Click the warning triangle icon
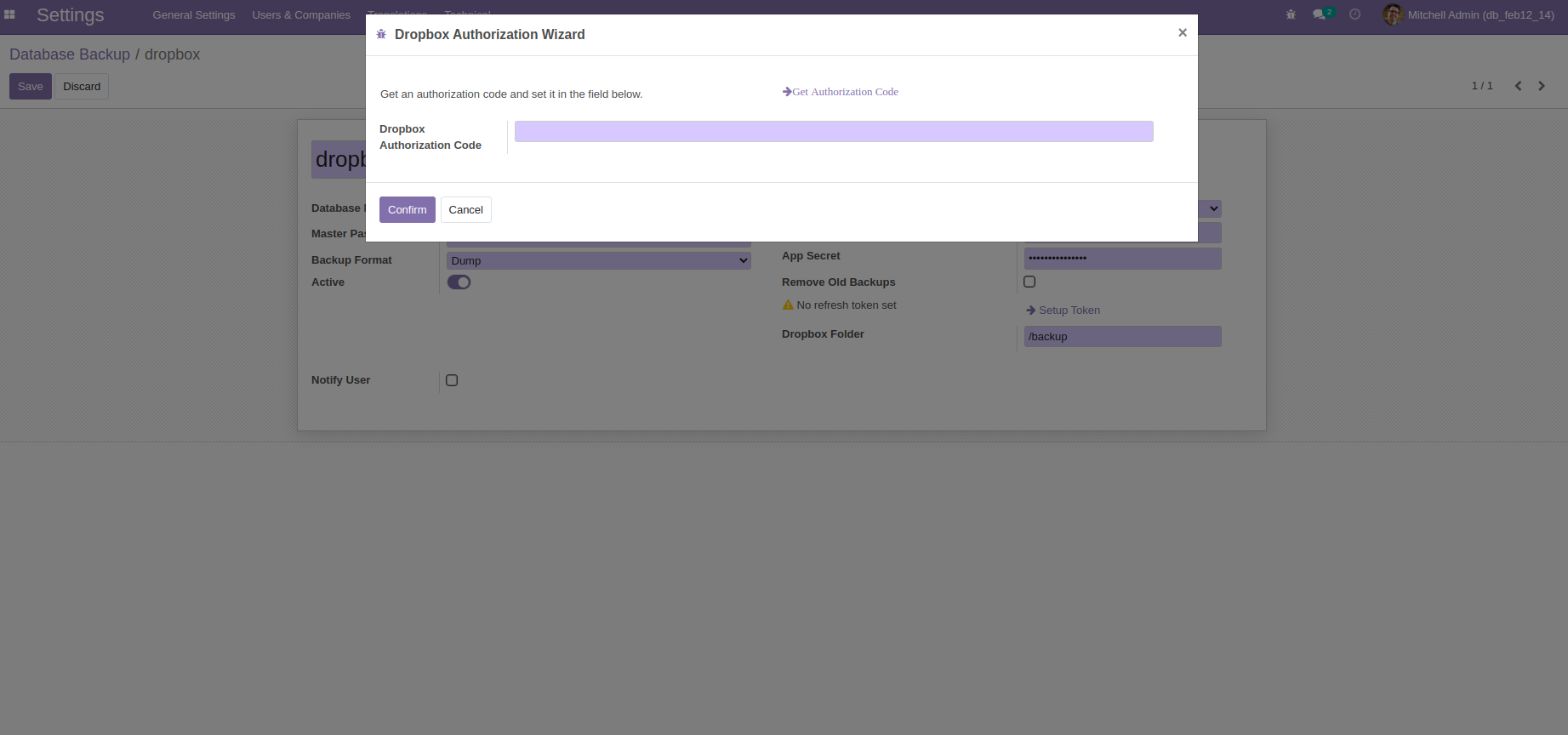Viewport: 1568px width, 735px height. coord(788,305)
